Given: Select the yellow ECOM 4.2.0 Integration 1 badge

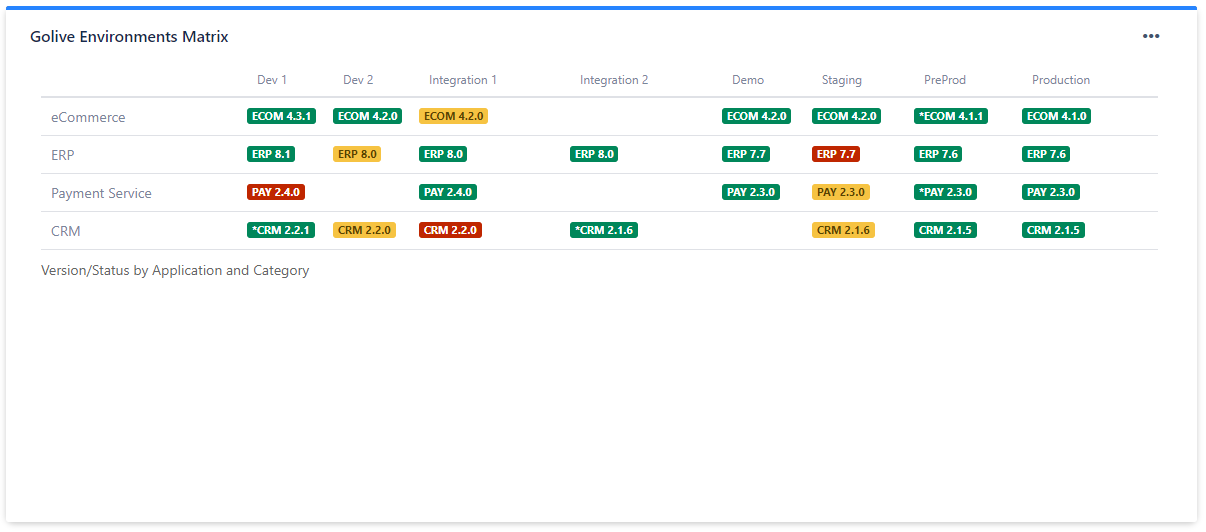Looking at the screenshot, I should (453, 116).
